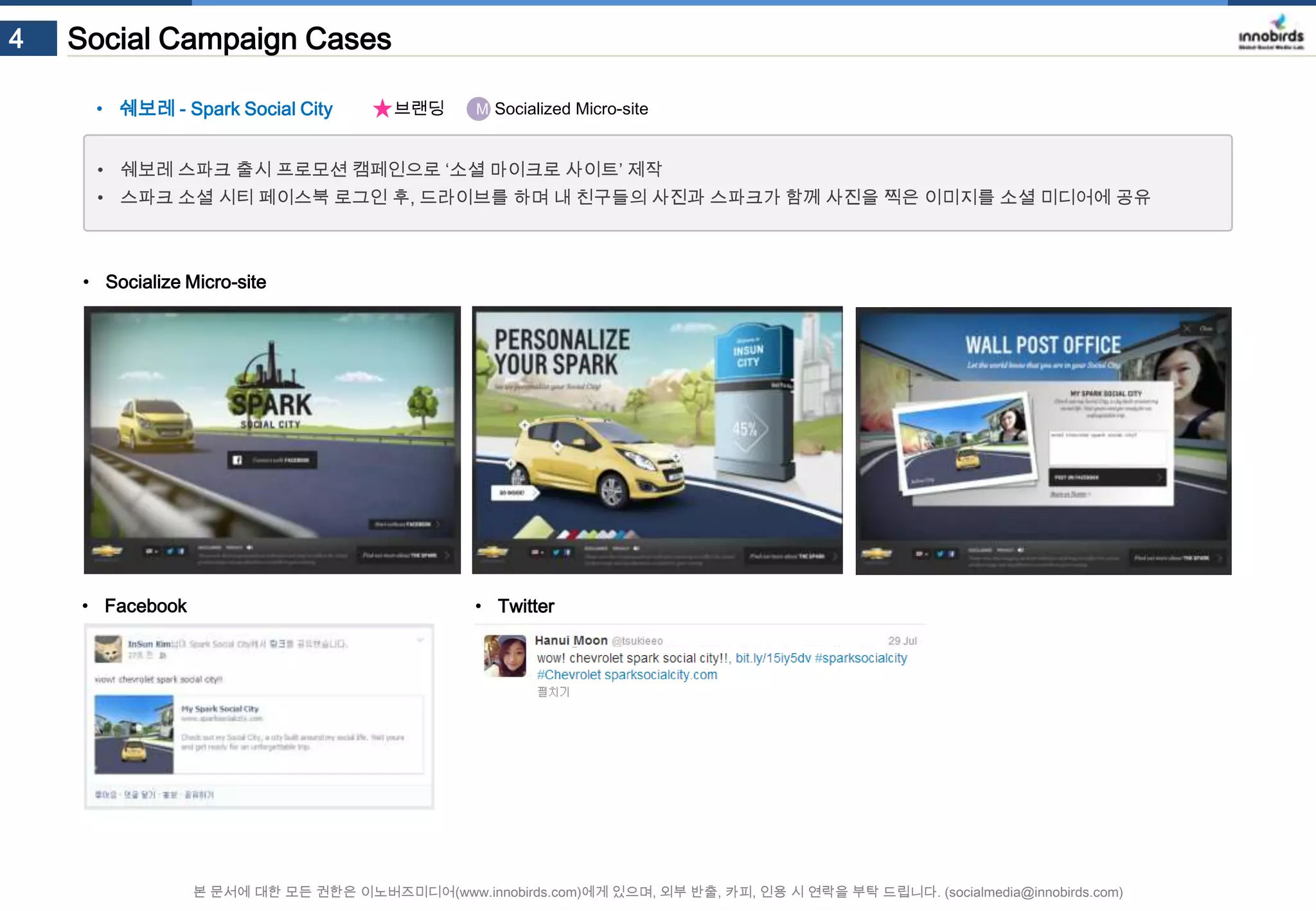The image size is (1316, 911).
Task: Click the pink star branding icon
Action: pyautogui.click(x=382, y=109)
